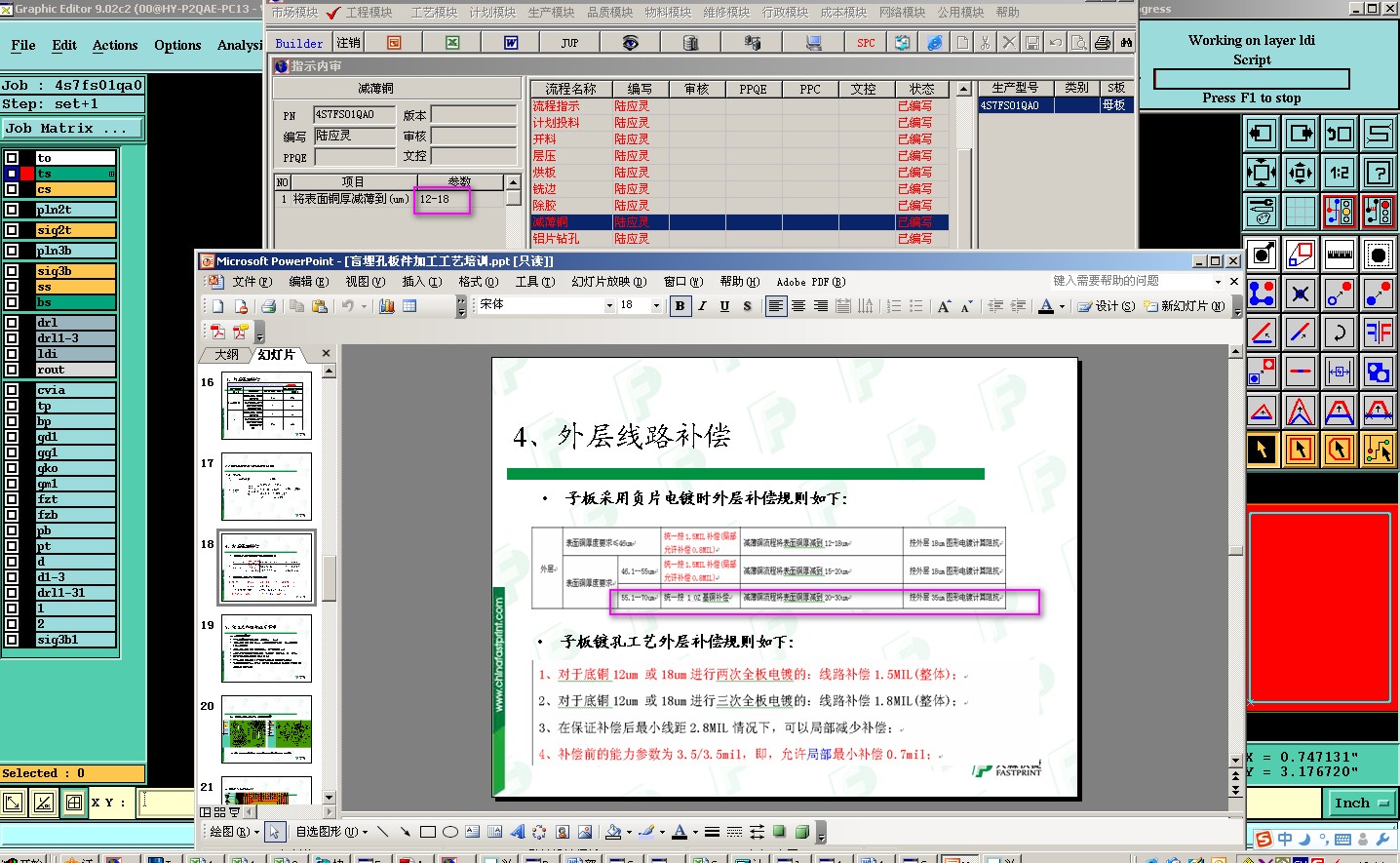Click the 注销 logout button

(x=348, y=43)
